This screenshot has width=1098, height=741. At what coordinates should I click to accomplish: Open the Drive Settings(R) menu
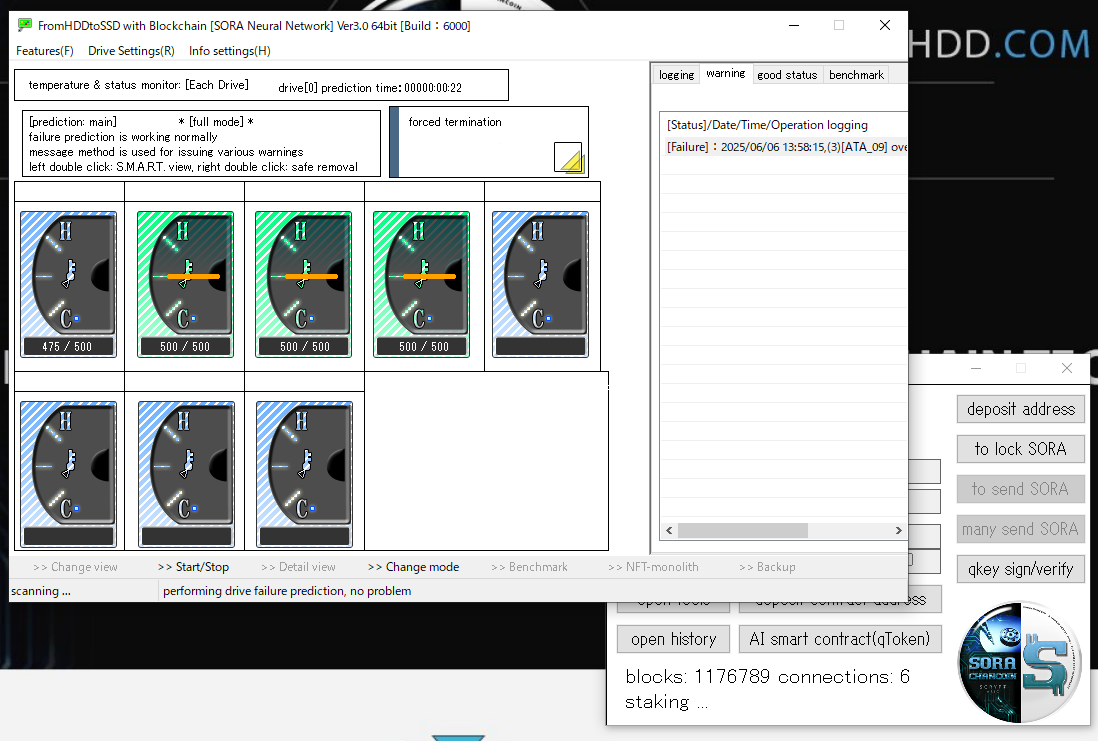[x=131, y=50]
